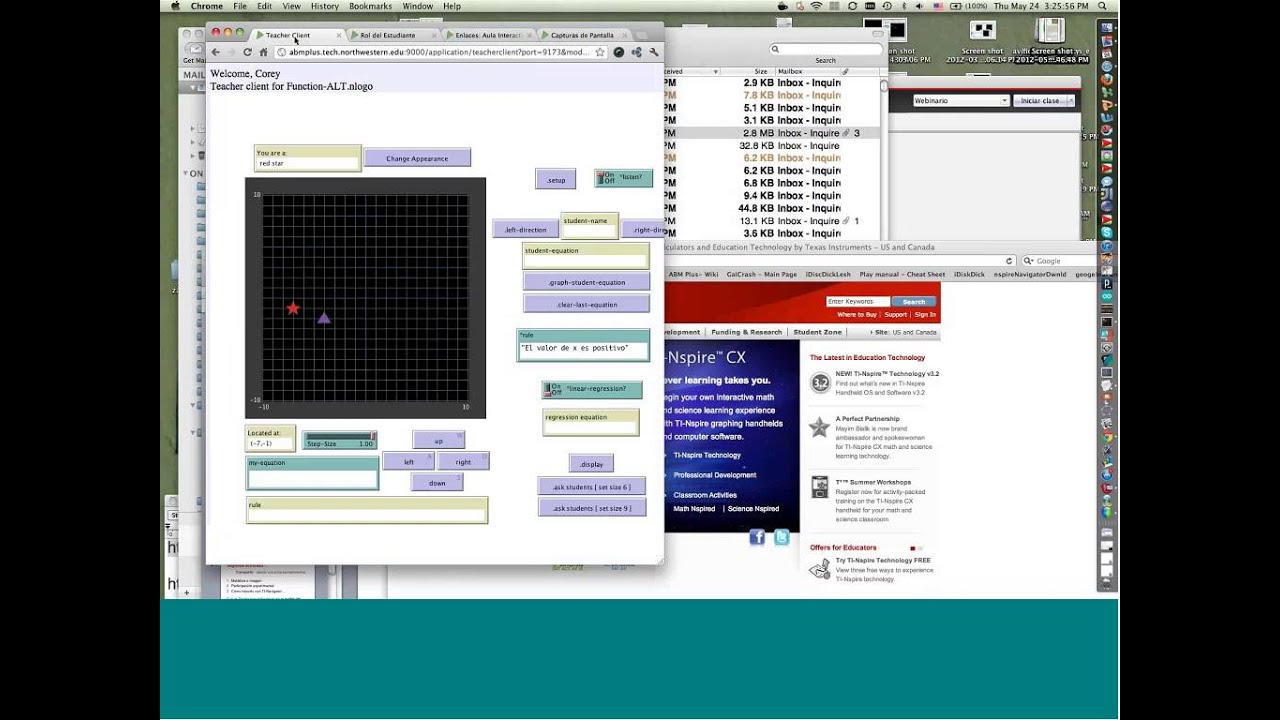Click the Facebook icon on TI page

(x=757, y=537)
